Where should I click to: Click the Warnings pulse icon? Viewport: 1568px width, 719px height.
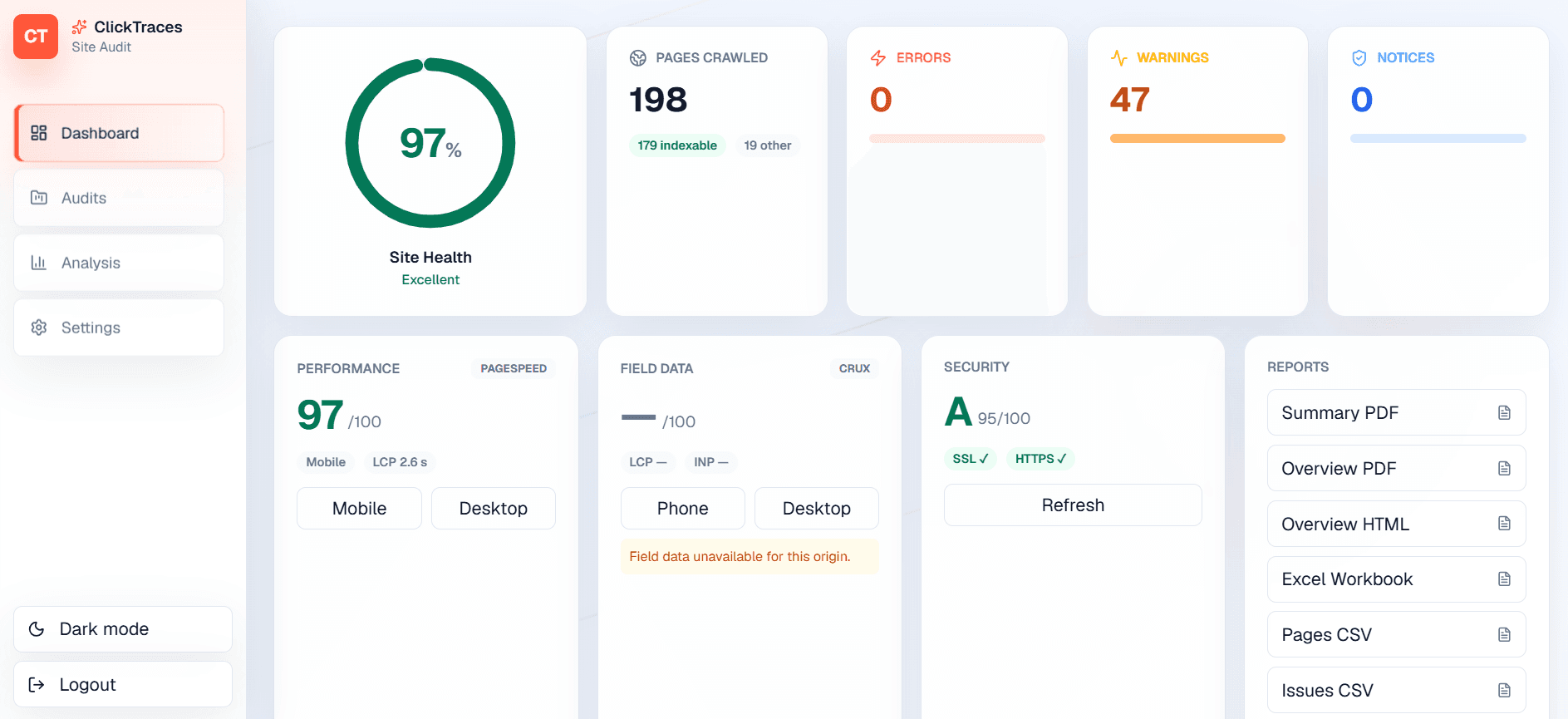tap(1119, 58)
